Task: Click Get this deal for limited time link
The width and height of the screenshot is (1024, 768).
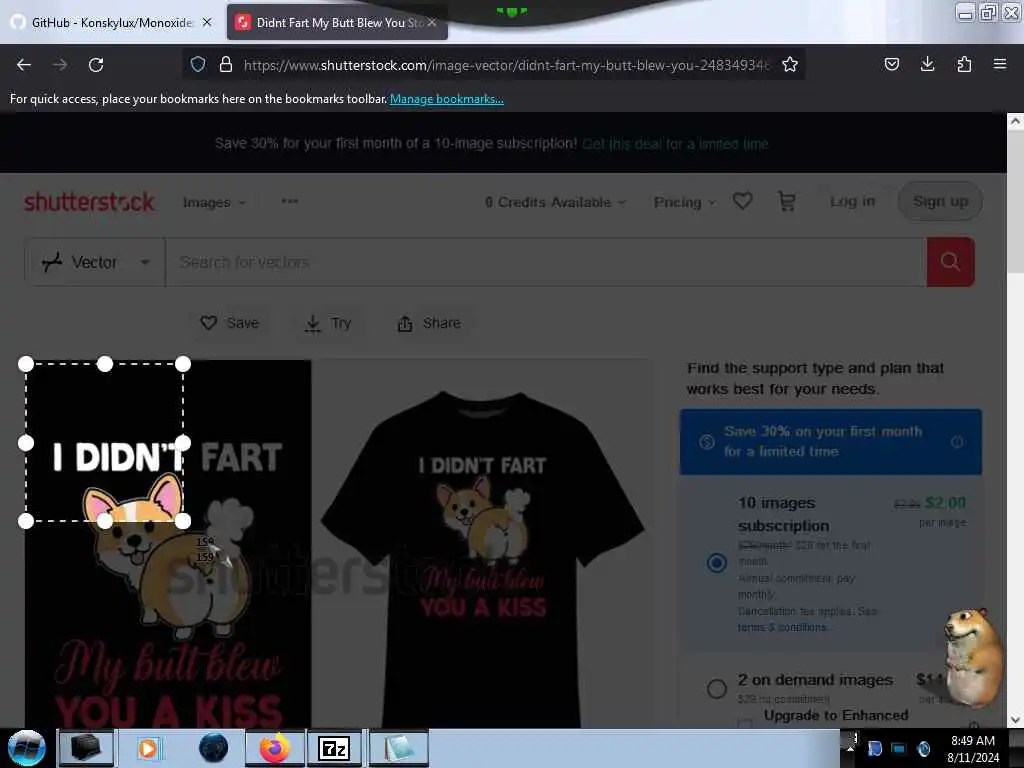Action: point(675,144)
